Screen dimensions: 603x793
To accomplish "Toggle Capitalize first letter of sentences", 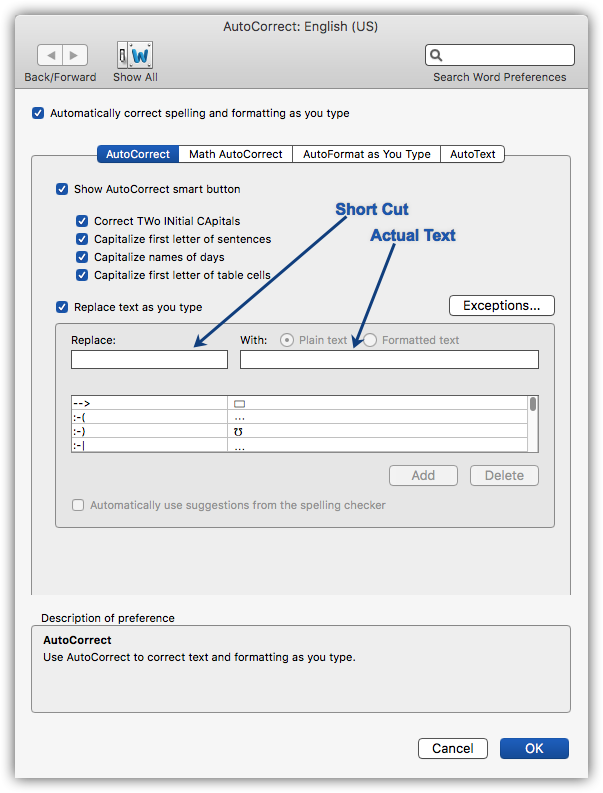I will [x=82, y=239].
